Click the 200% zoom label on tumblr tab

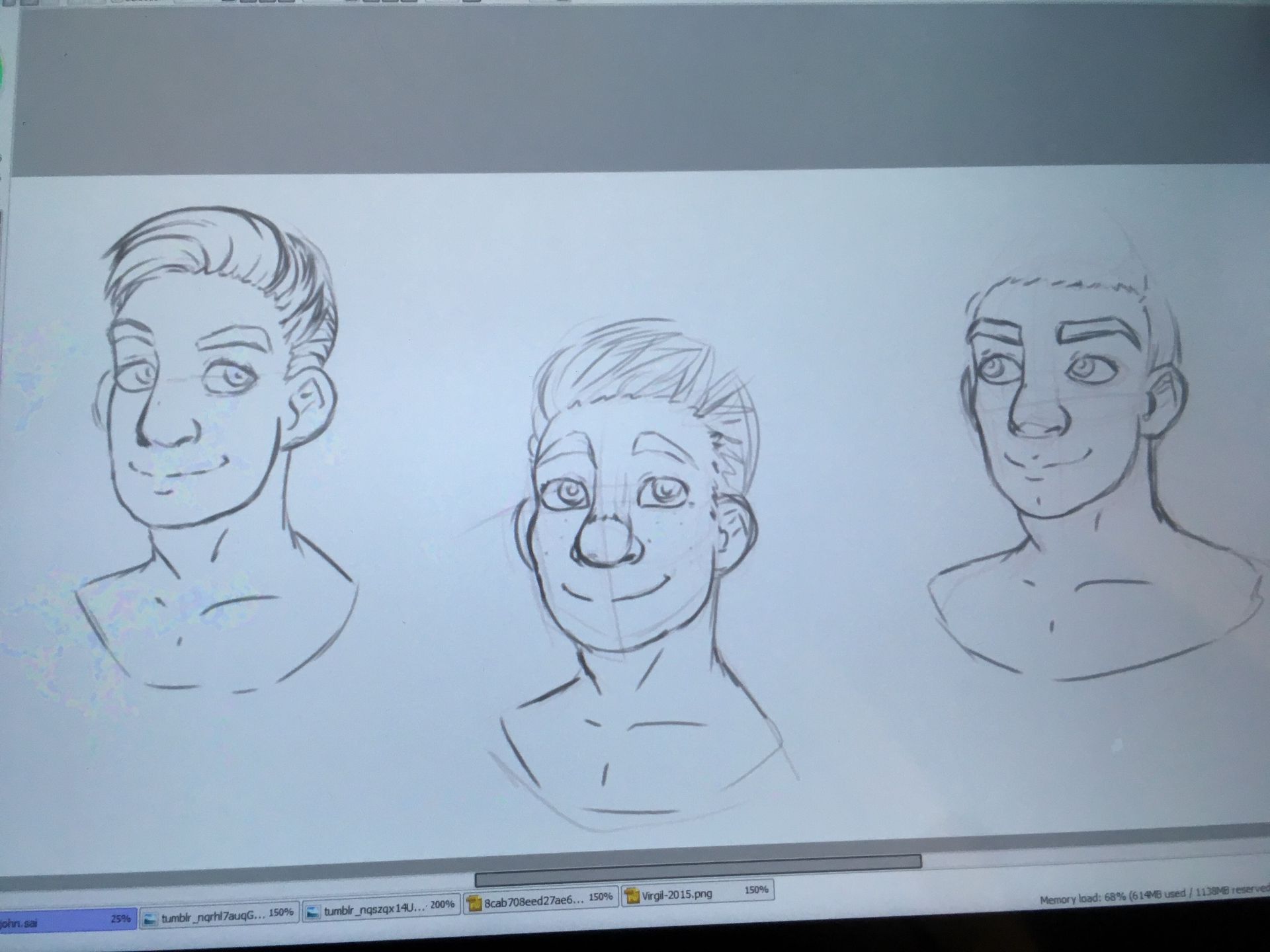click(x=443, y=905)
